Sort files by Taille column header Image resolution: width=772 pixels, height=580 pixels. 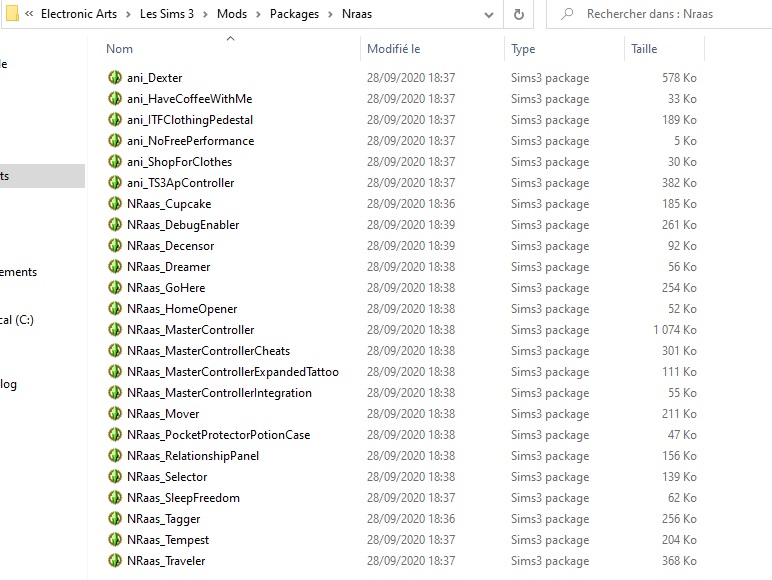tap(644, 49)
